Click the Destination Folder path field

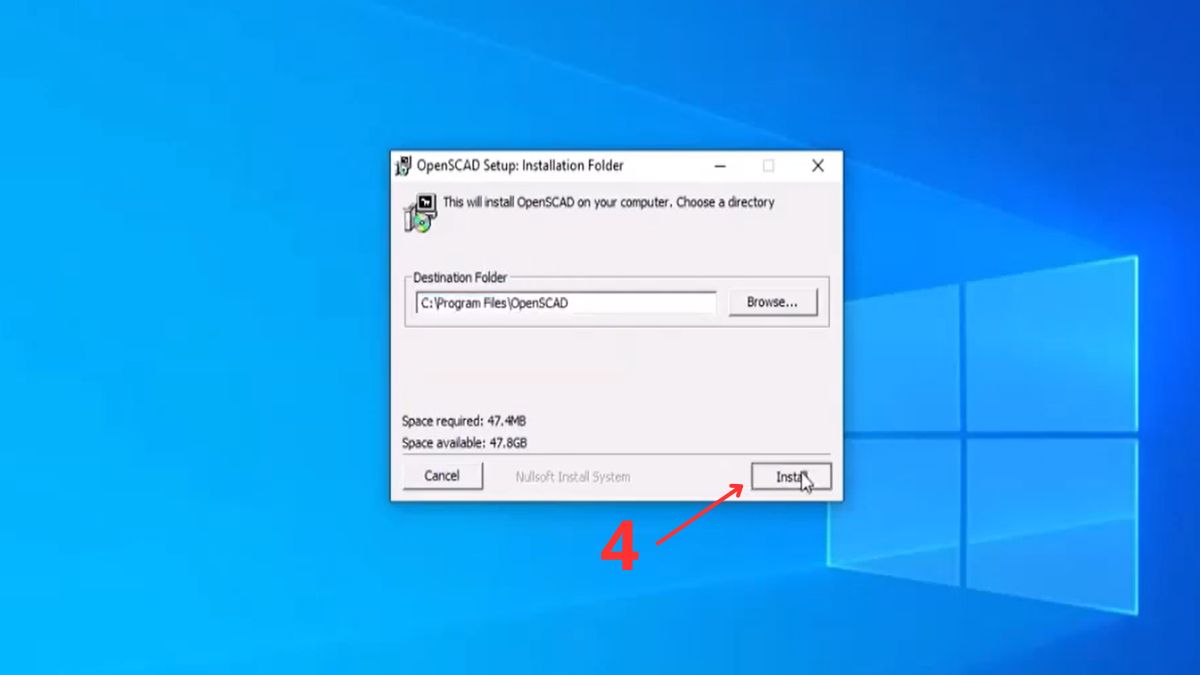566,303
